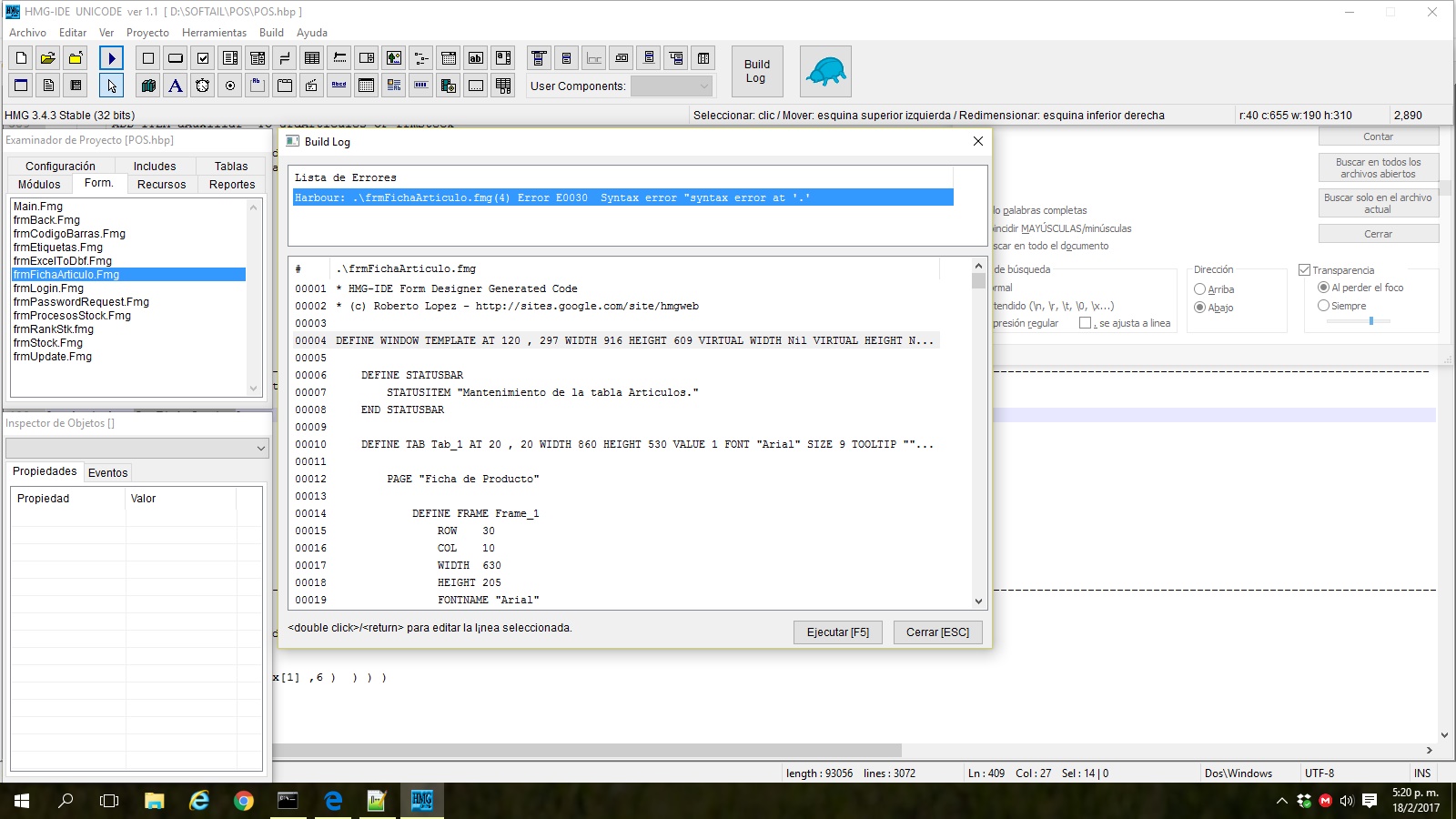Viewport: 1456px width, 819px height.
Task: Select the Button control tool
Action: (176, 58)
